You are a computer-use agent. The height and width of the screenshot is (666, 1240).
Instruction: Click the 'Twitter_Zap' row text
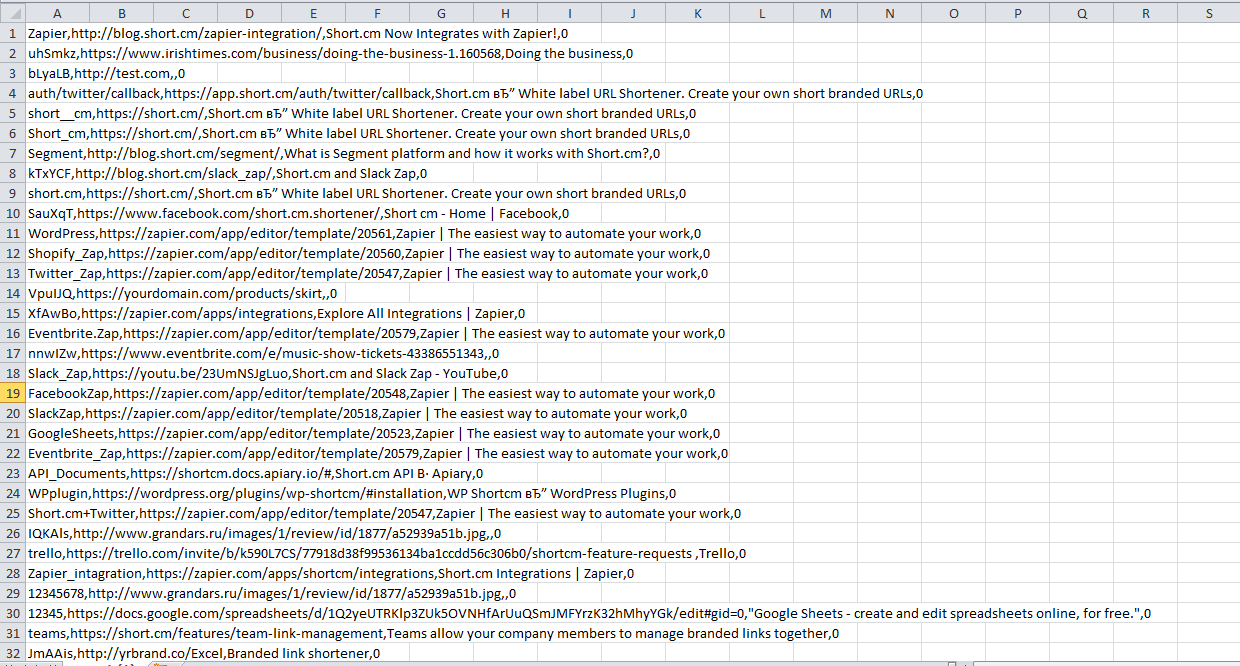[x=367, y=273]
